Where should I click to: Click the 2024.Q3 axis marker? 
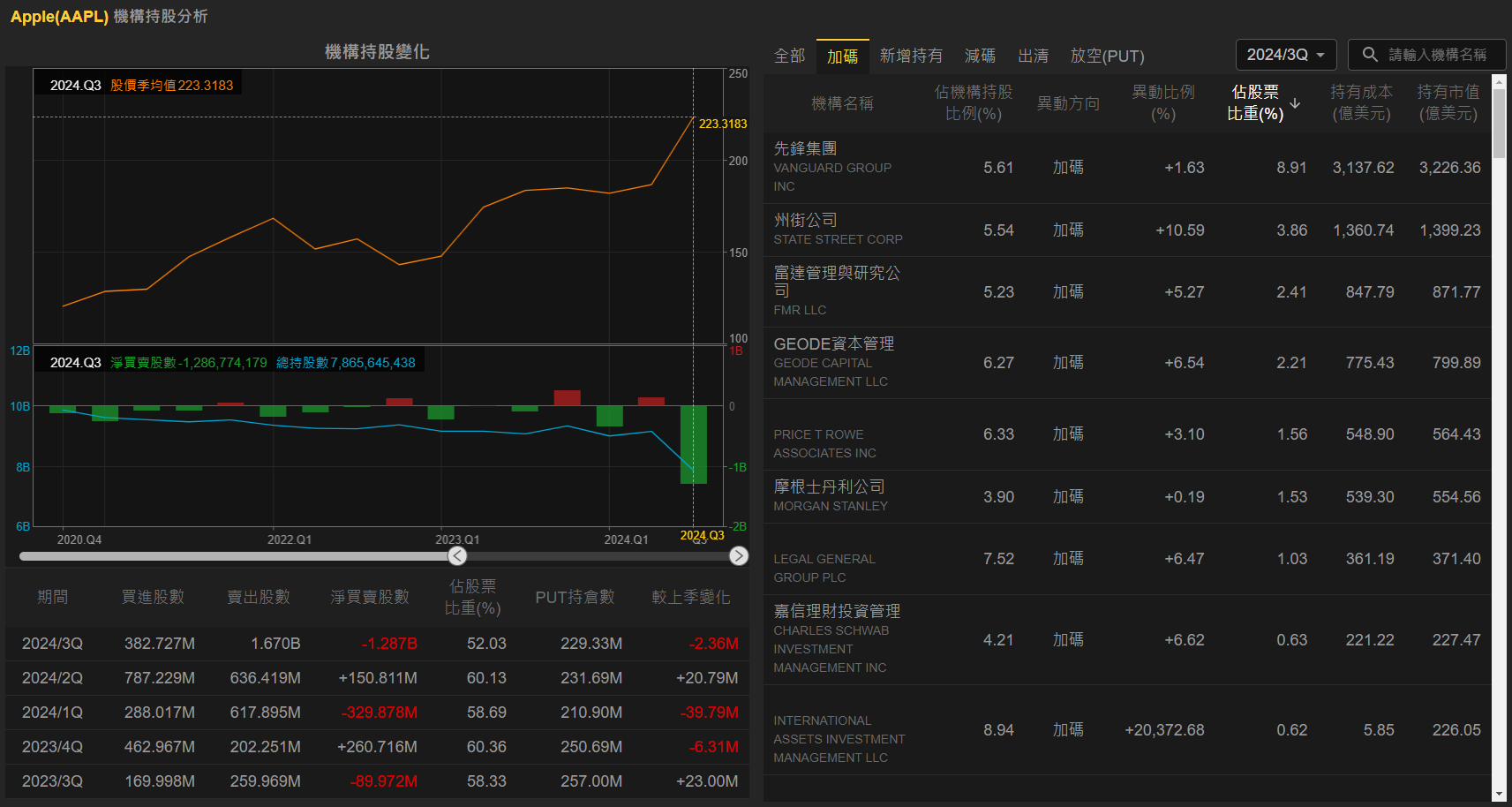click(702, 535)
